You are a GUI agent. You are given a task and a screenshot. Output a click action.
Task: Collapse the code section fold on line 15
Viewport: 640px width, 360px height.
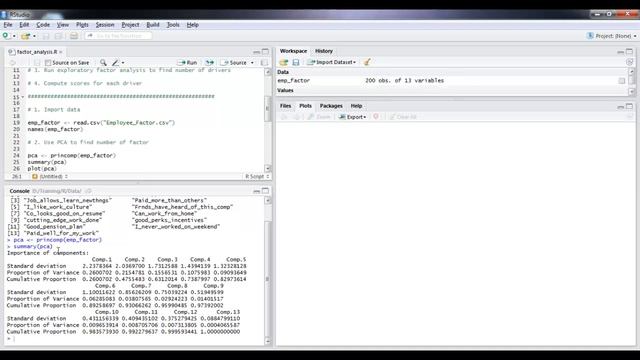pyautogui.click(x=23, y=97)
